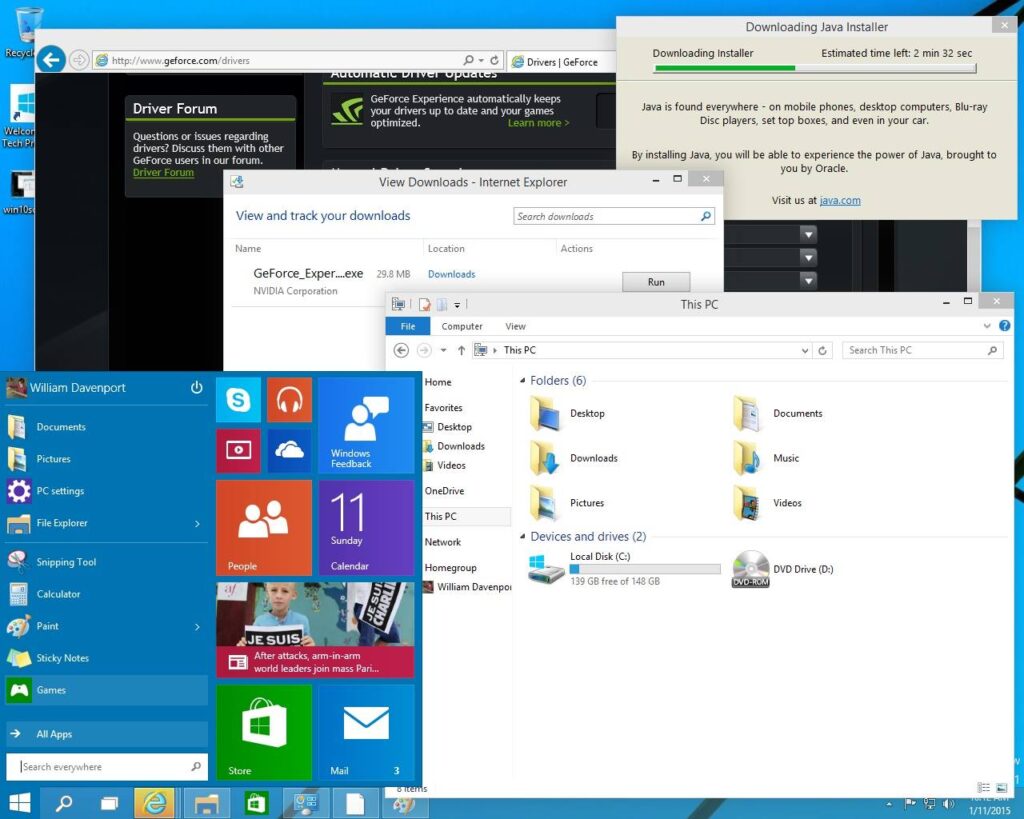Open File Explorer from taskbar
Screen dimensions: 1024x819
click(206, 803)
